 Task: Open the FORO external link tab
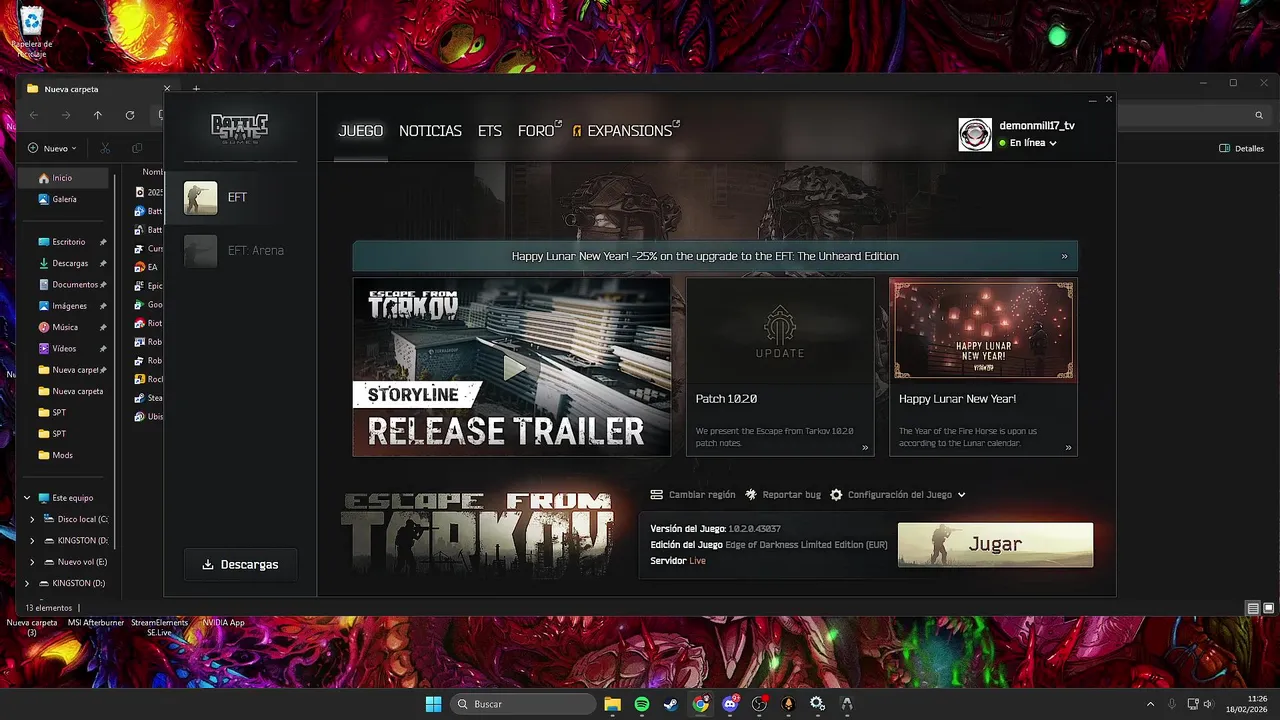(540, 131)
